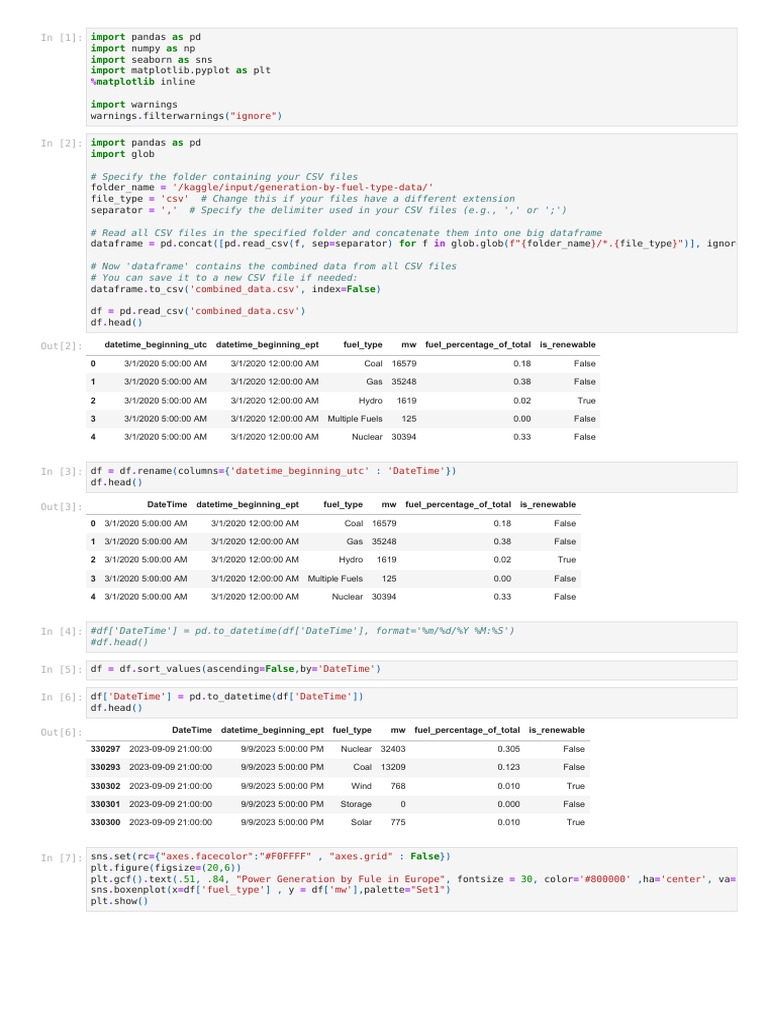768x1024 pixels.
Task: Click the 'Out[2]:' prompt label
Action: pyautogui.click(x=61, y=346)
